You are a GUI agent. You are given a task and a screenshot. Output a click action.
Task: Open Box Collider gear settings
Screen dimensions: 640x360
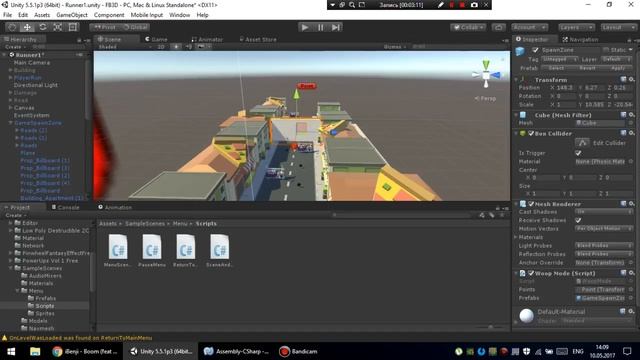(x=631, y=133)
